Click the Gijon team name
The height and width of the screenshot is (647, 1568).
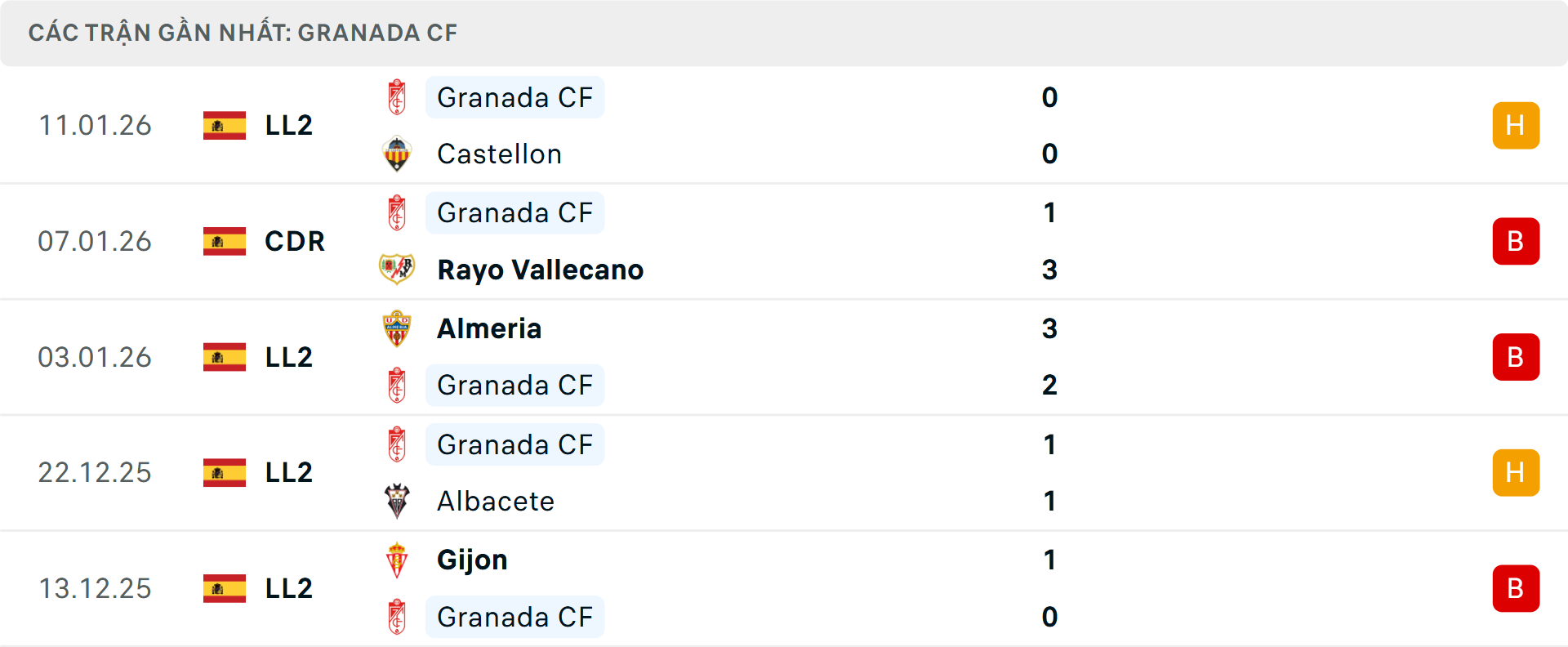[472, 560]
